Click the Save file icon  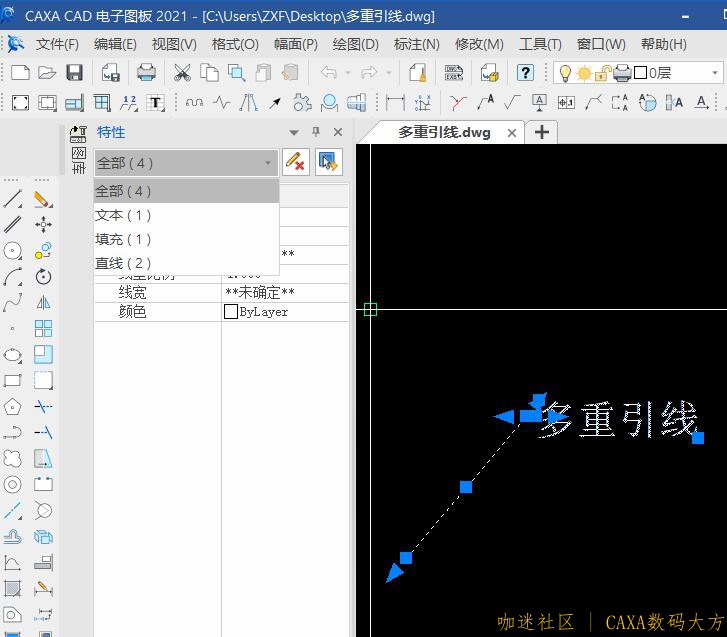(74, 73)
